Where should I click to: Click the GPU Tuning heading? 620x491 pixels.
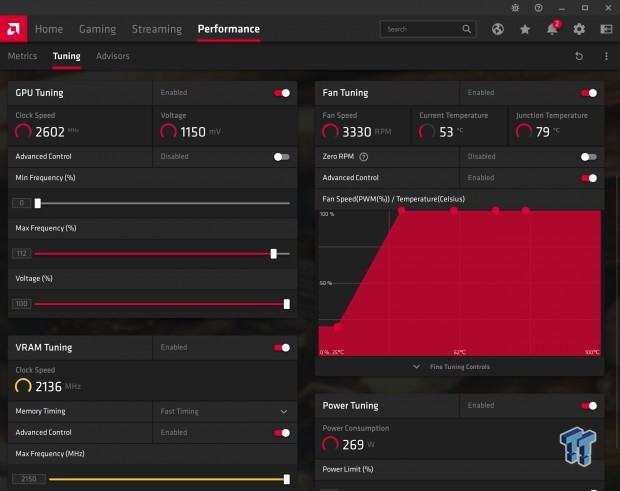[39, 93]
